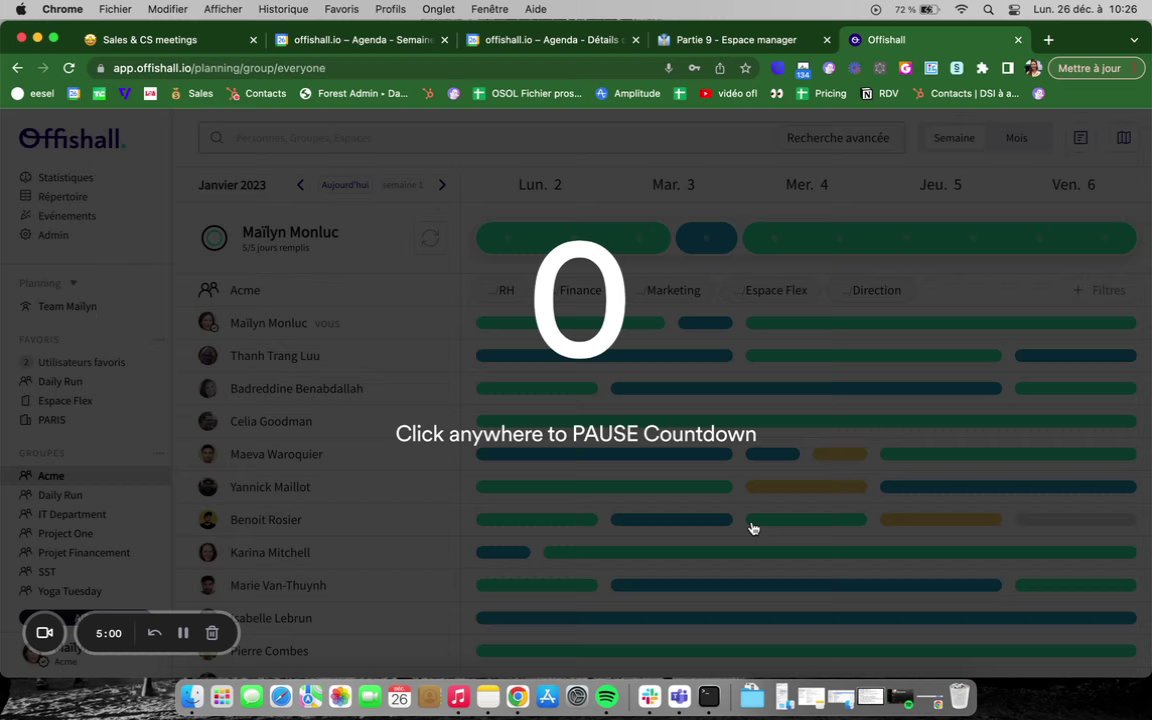Viewport: 1152px width, 720px height.
Task: Open the Pricing bookmark
Action: (822, 93)
